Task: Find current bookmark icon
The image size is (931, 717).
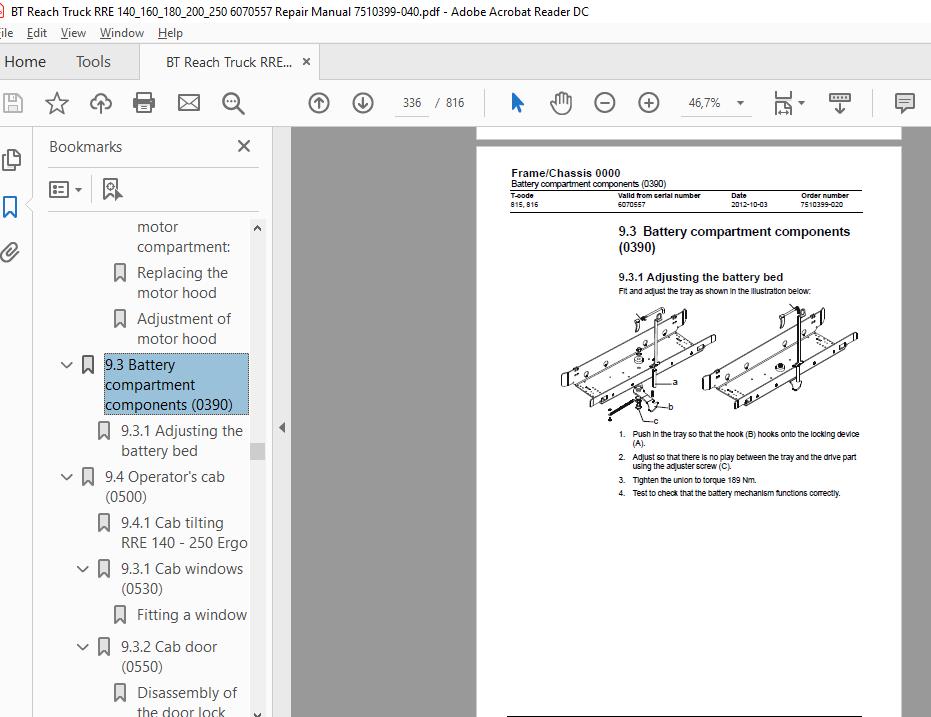Action: (112, 189)
